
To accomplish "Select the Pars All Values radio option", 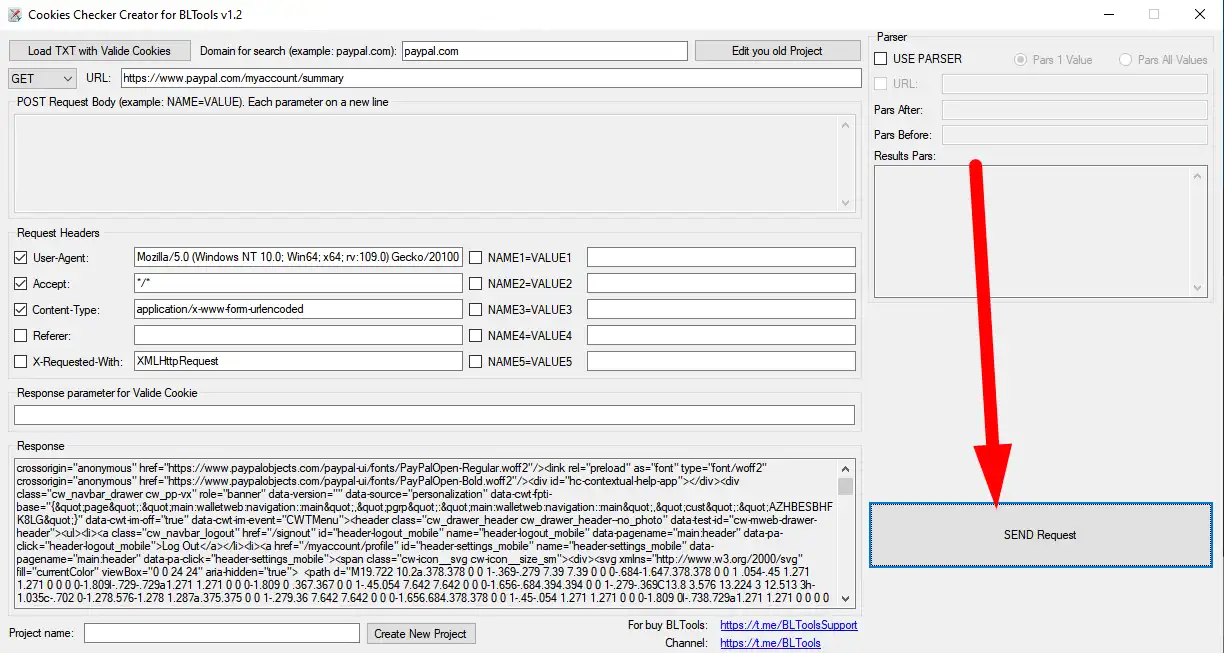I will point(1126,60).
